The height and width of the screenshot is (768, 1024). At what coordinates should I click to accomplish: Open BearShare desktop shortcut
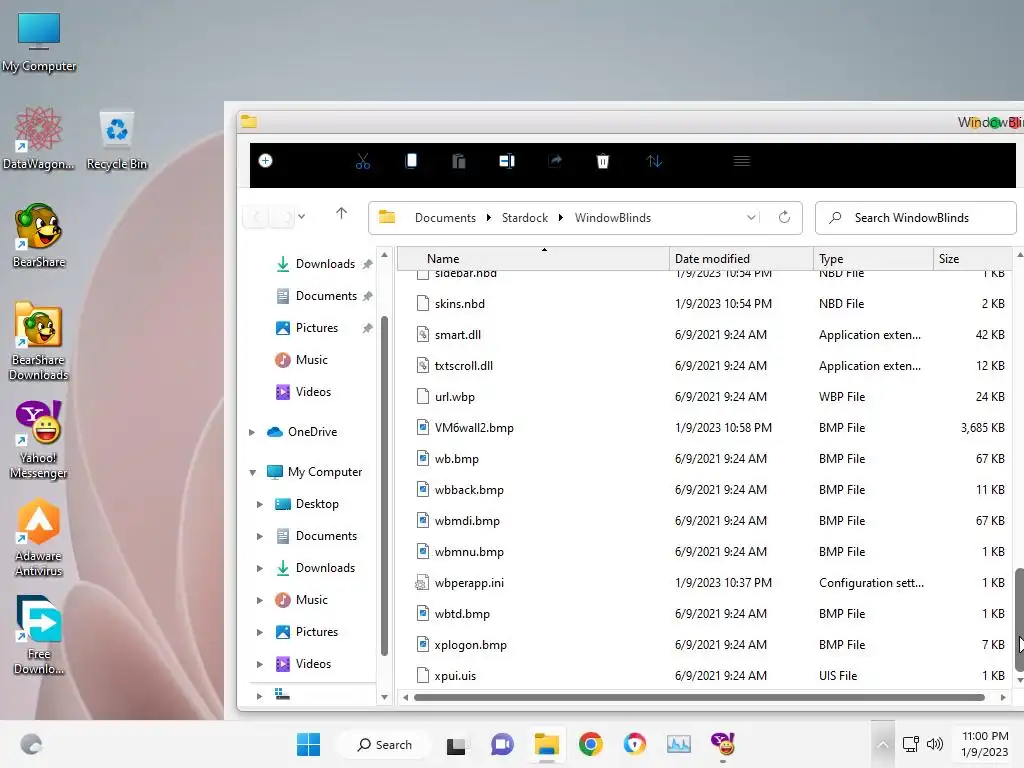[39, 235]
